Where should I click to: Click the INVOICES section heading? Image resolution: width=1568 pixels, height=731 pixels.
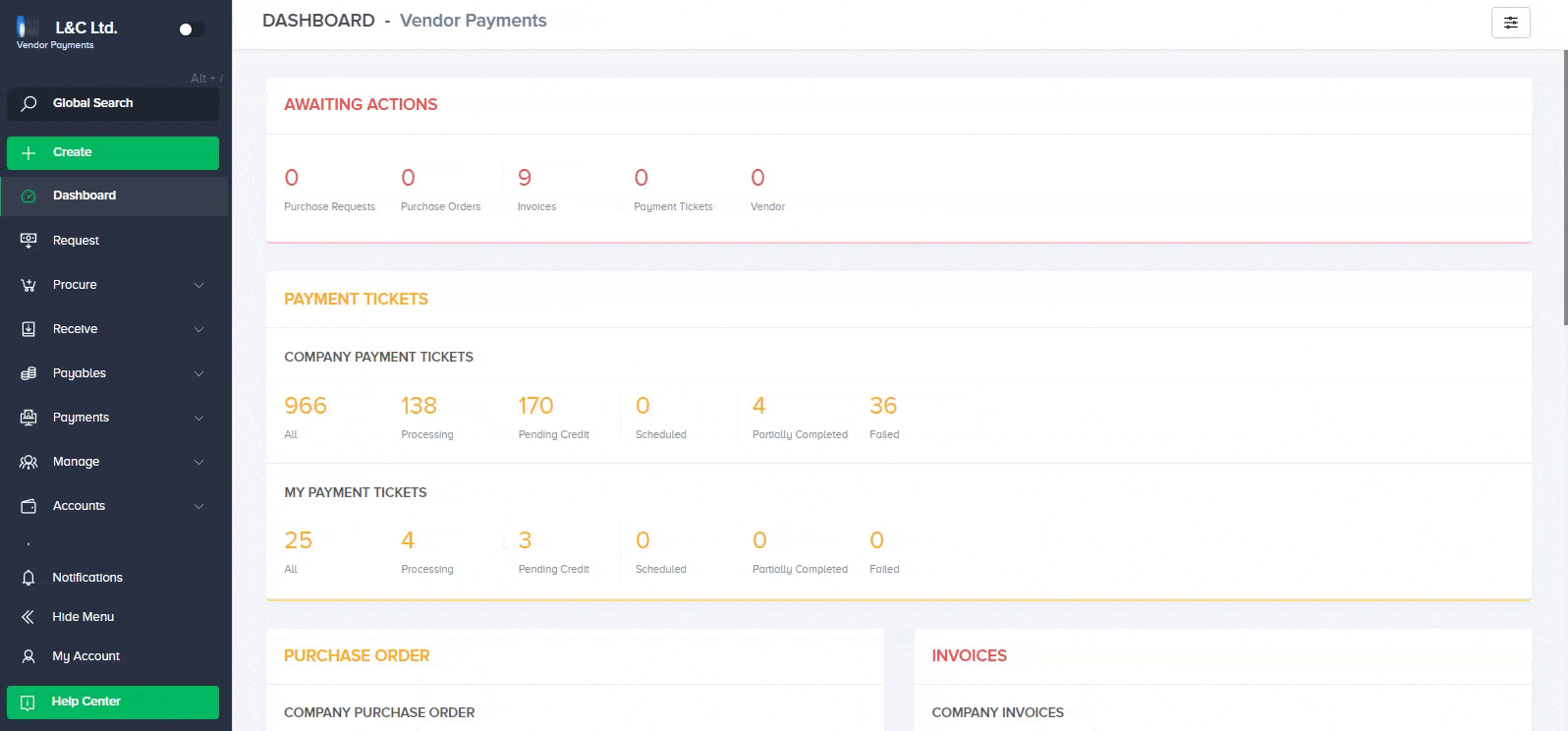969,655
